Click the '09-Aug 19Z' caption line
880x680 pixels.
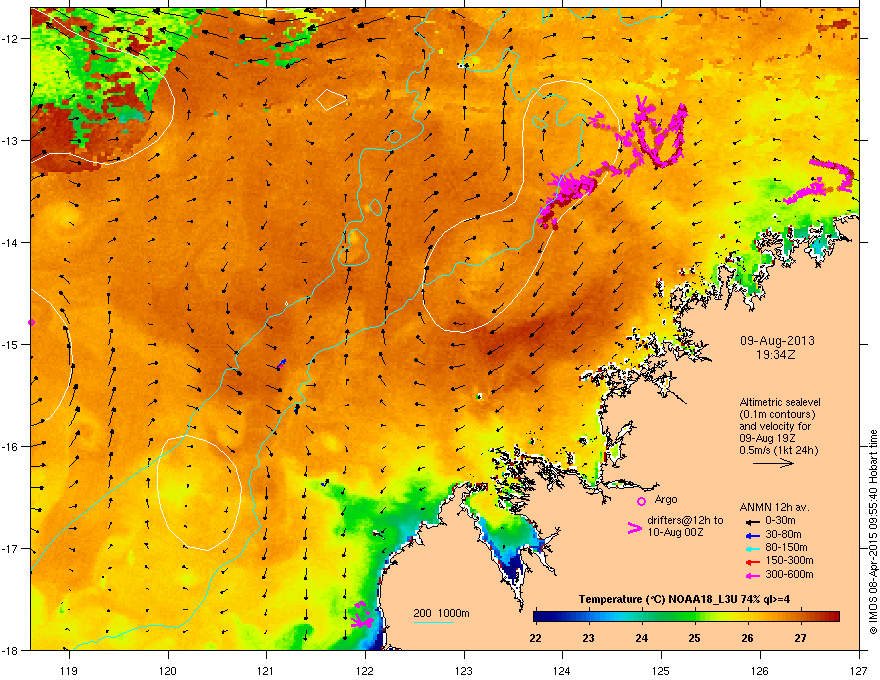(767, 438)
